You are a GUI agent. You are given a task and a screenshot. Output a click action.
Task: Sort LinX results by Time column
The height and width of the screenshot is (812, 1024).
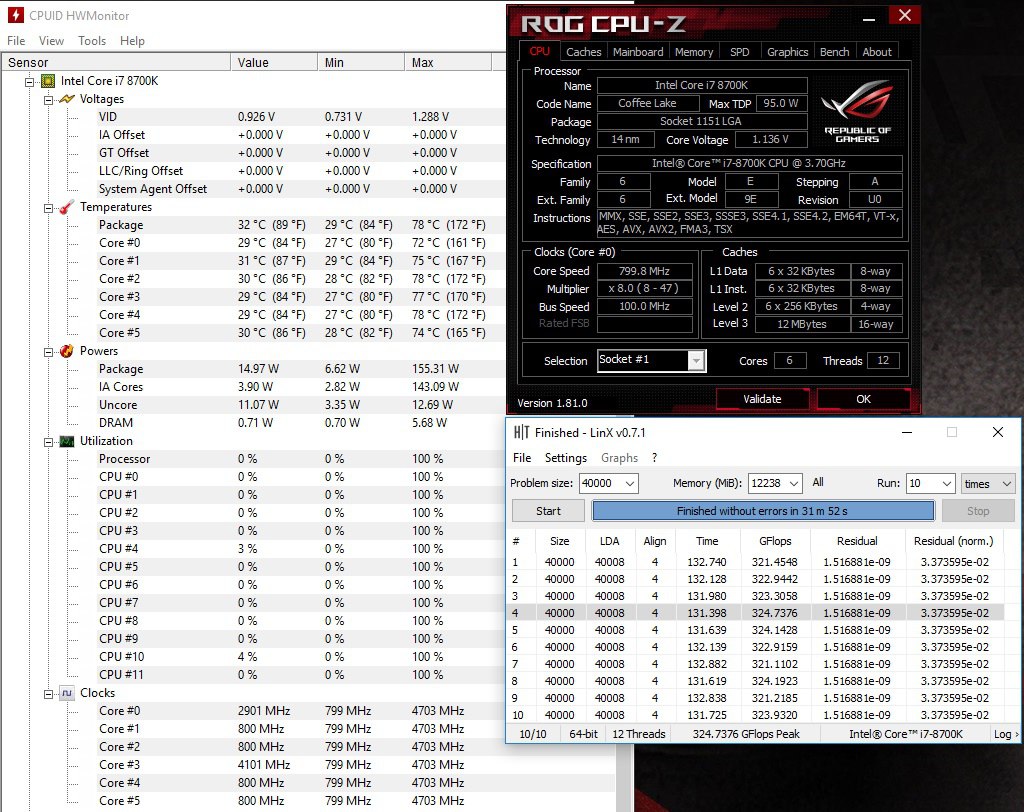point(707,541)
